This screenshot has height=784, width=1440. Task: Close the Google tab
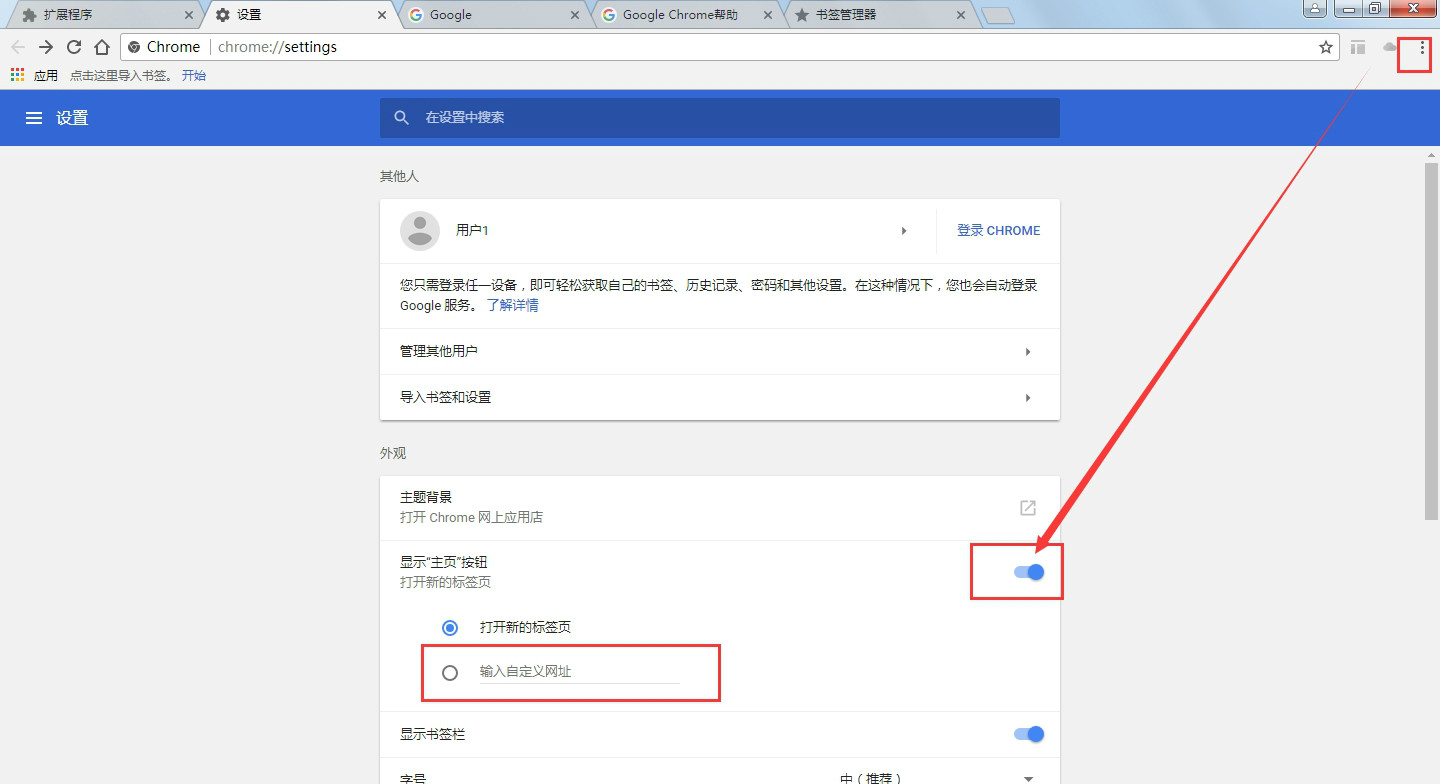pos(574,15)
